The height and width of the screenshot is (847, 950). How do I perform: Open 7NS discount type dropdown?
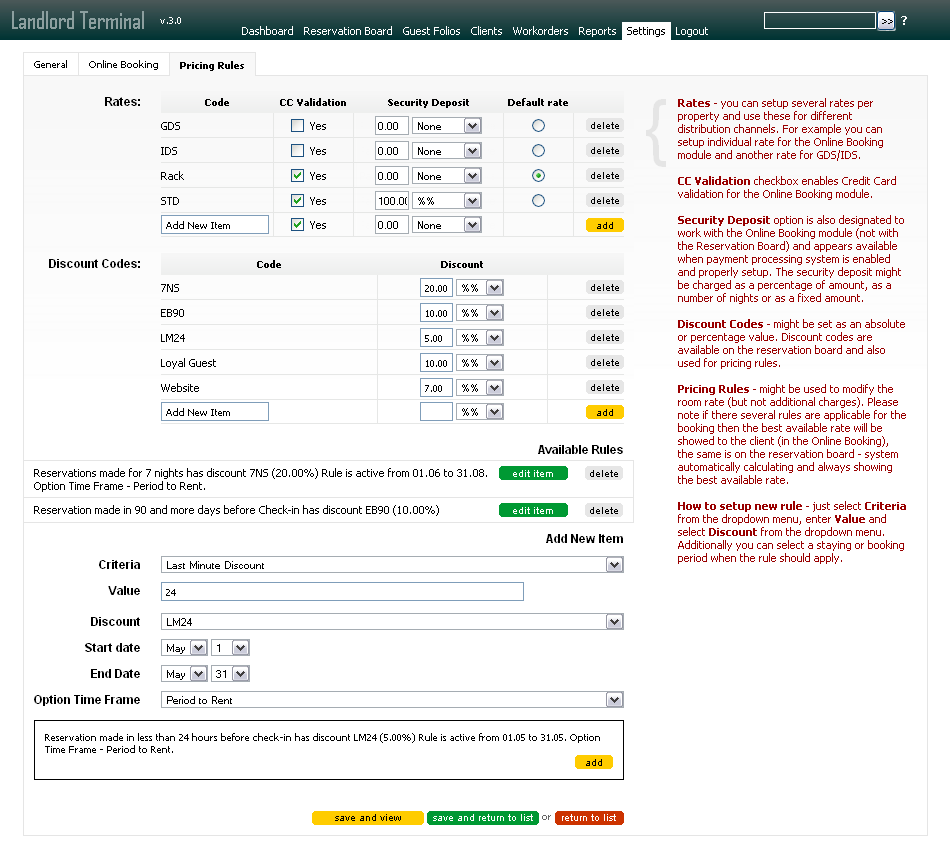click(479, 288)
